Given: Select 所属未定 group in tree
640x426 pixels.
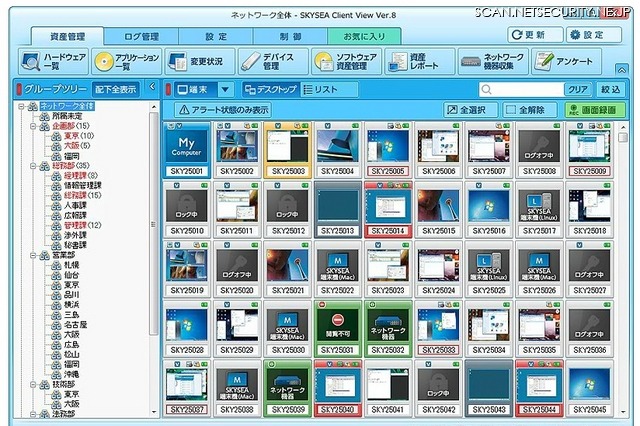Looking at the screenshot, I should (67, 116).
